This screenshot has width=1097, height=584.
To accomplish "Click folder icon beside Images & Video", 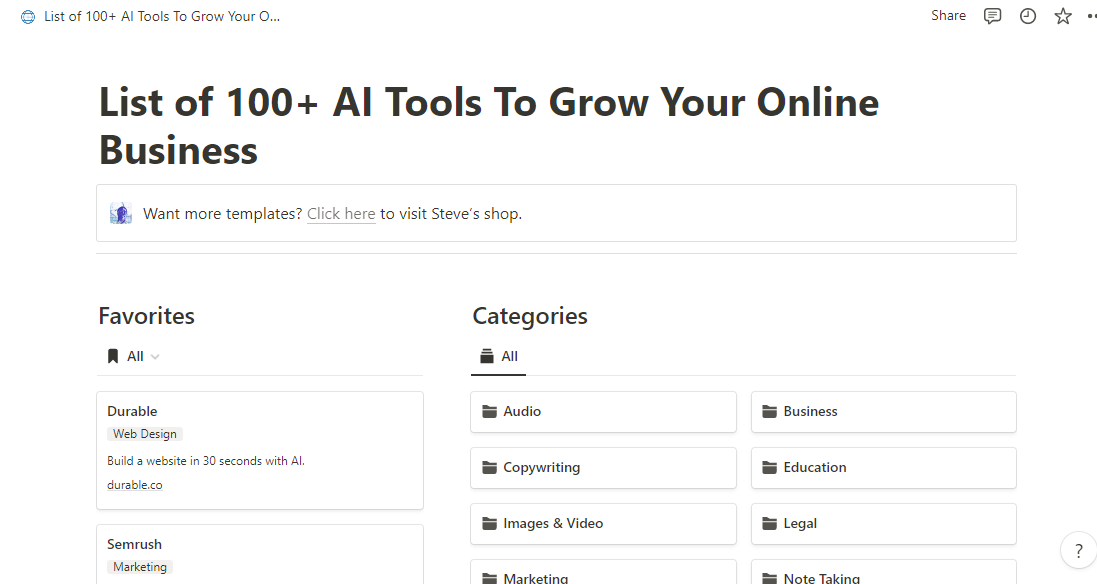I will click(490, 523).
